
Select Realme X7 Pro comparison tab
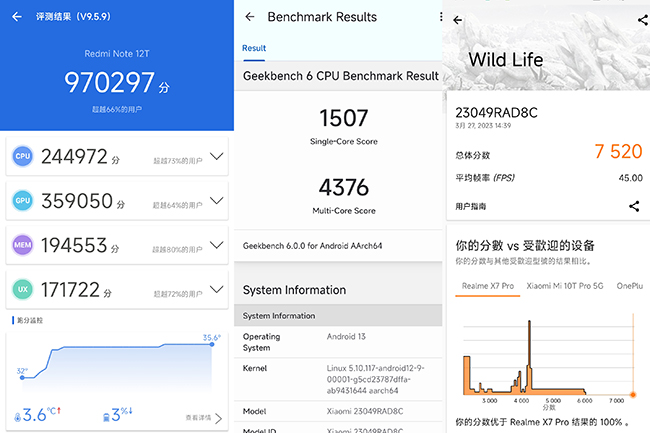488,286
